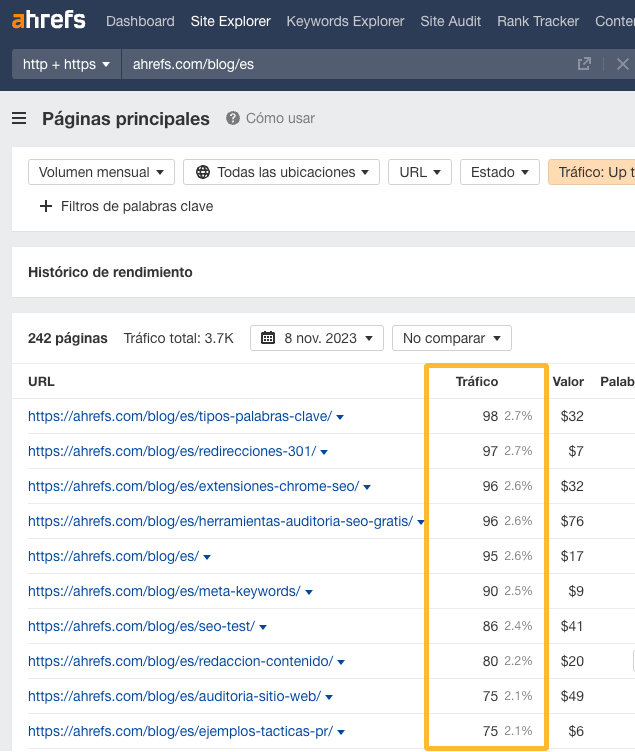
Task: Sort by the Tráfico column header
Action: click(477, 381)
